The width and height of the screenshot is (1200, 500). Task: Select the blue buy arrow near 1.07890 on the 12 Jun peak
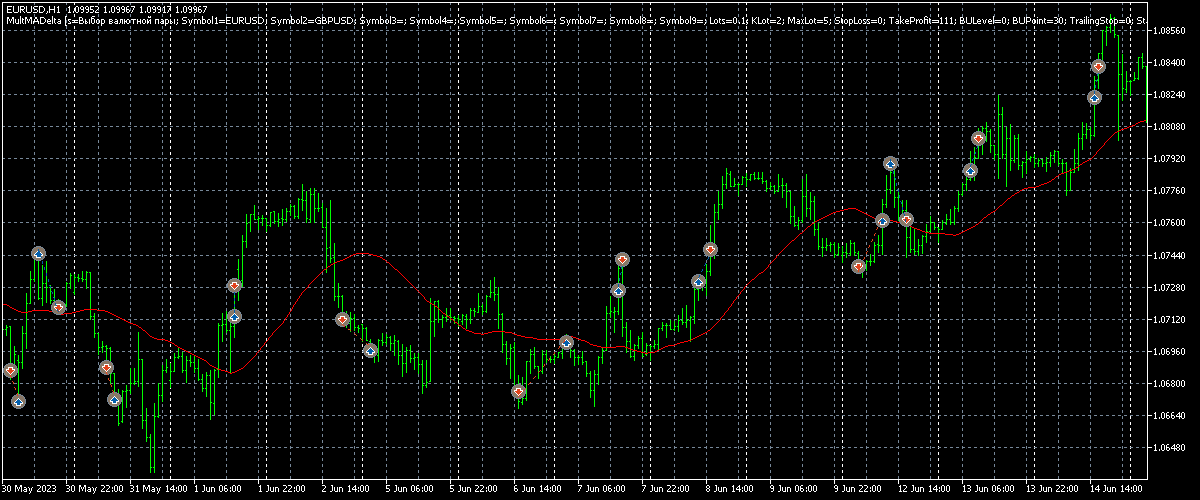point(890,163)
